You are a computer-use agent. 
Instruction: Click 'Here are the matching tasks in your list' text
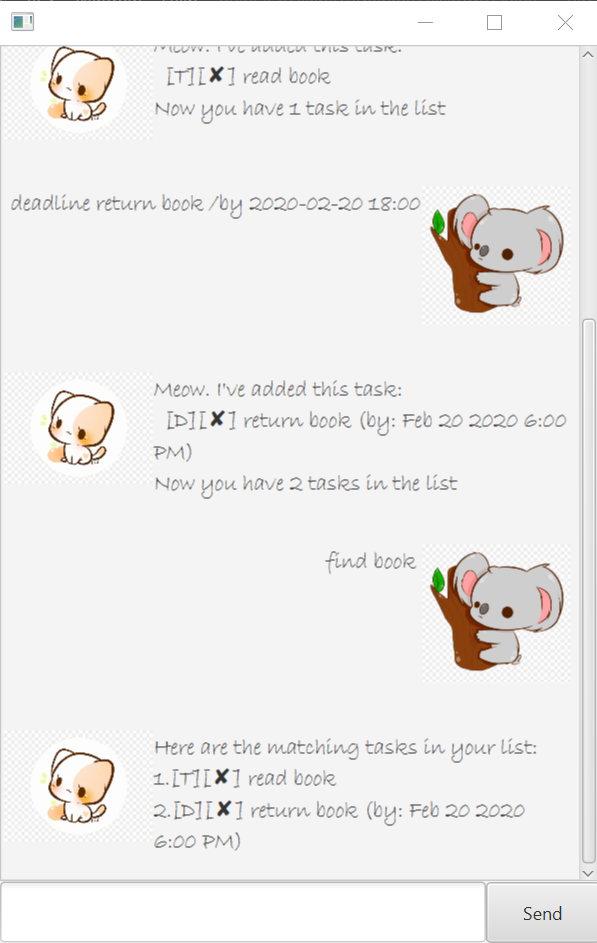[345, 748]
